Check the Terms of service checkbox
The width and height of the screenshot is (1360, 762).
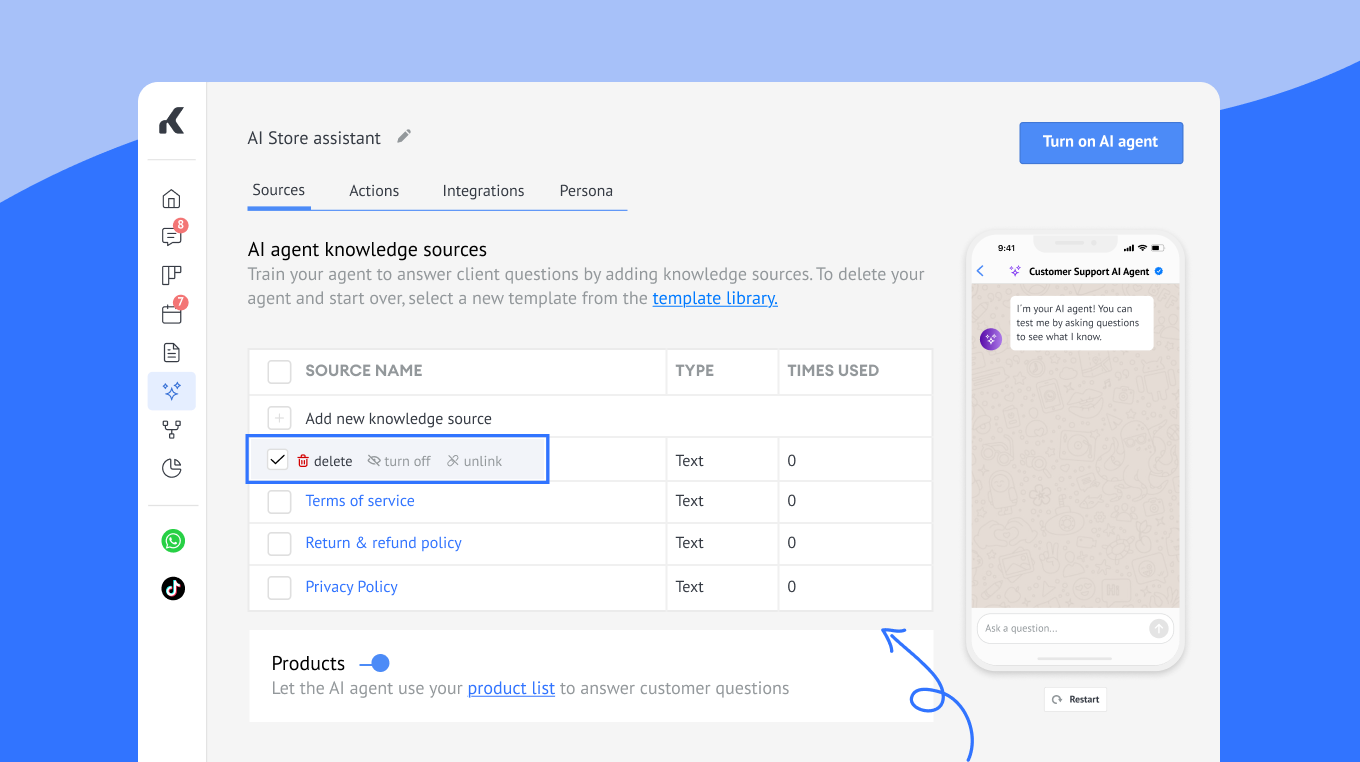(x=279, y=502)
